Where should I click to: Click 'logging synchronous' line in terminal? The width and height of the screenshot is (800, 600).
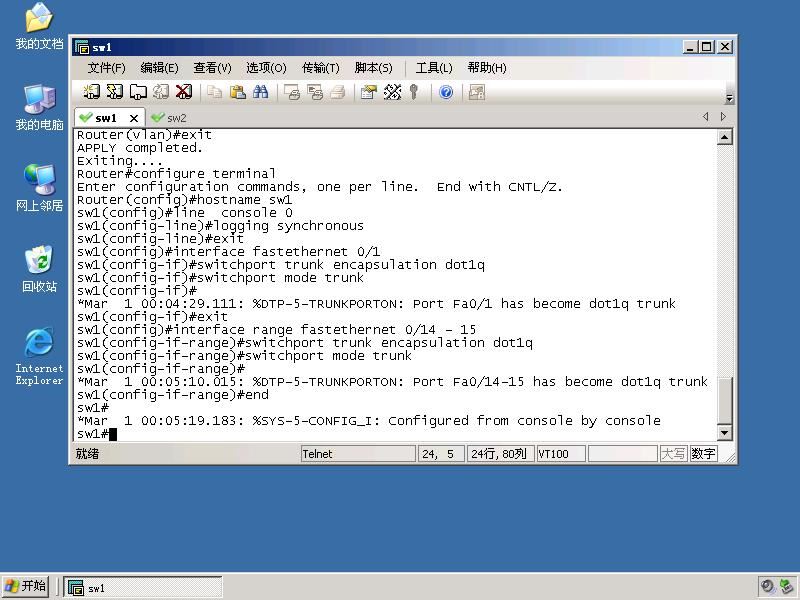pyautogui.click(x=220, y=226)
